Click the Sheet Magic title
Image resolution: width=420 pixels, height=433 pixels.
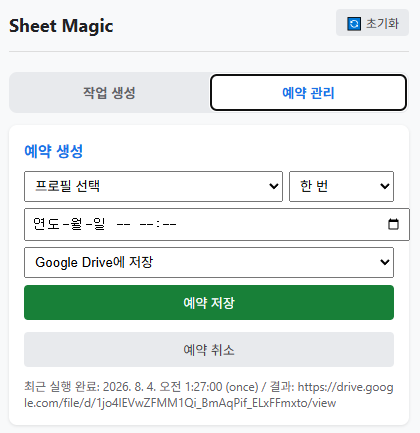click(61, 26)
